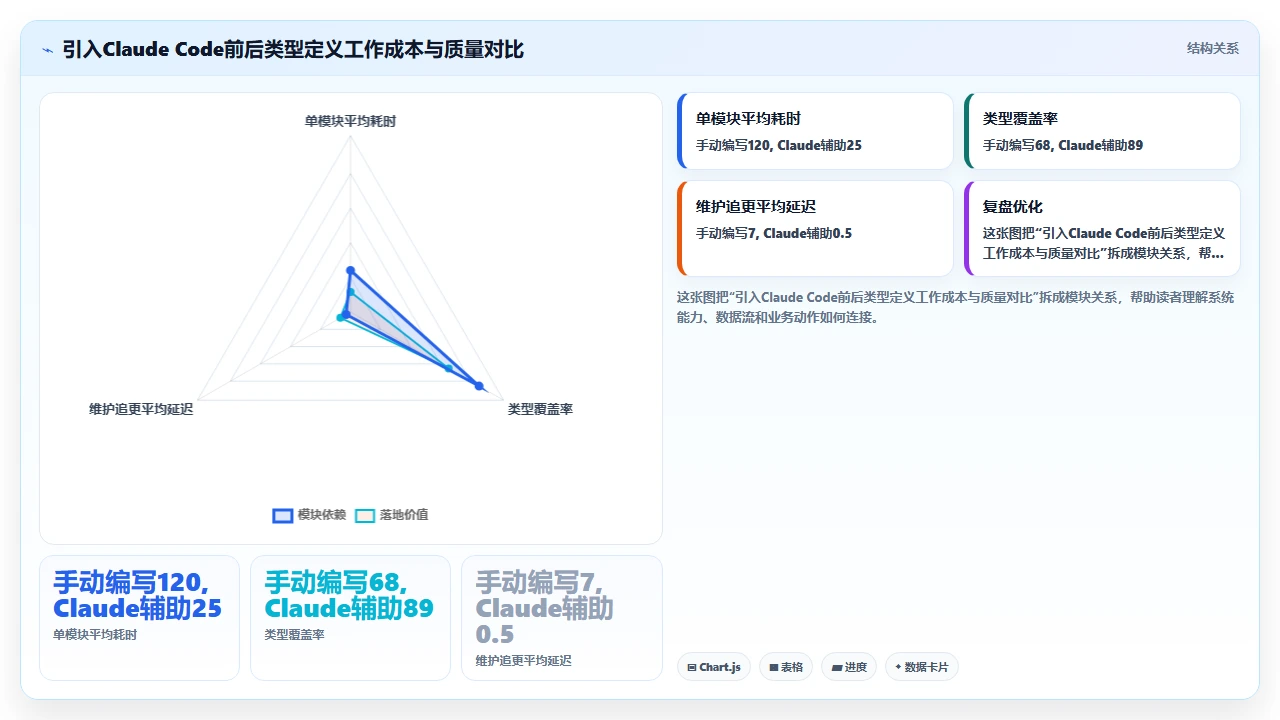Open the 单模块平均耗时 info card
The image size is (1280, 720).
pos(815,131)
